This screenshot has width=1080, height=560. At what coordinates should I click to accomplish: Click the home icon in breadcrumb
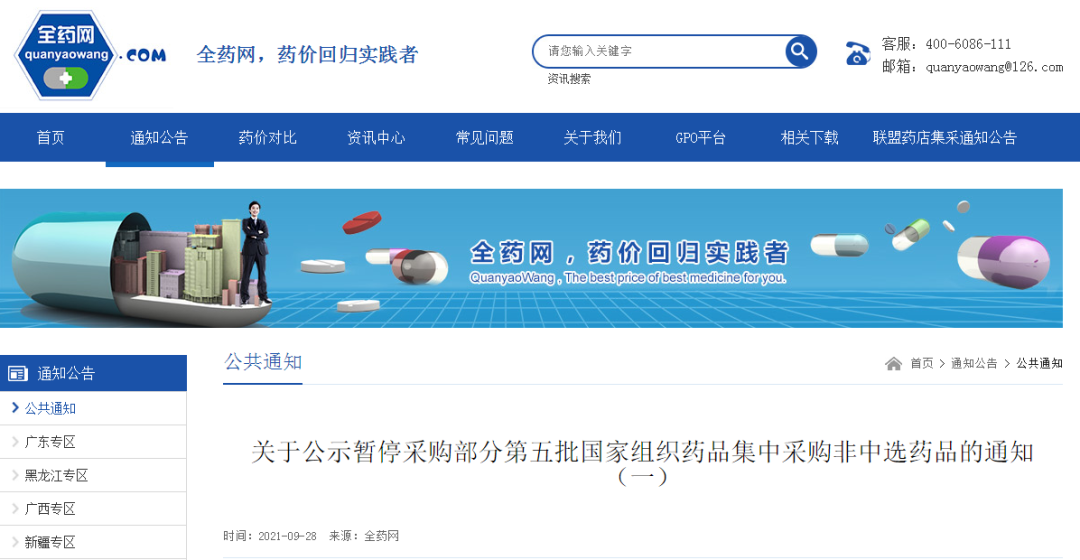tap(893, 363)
